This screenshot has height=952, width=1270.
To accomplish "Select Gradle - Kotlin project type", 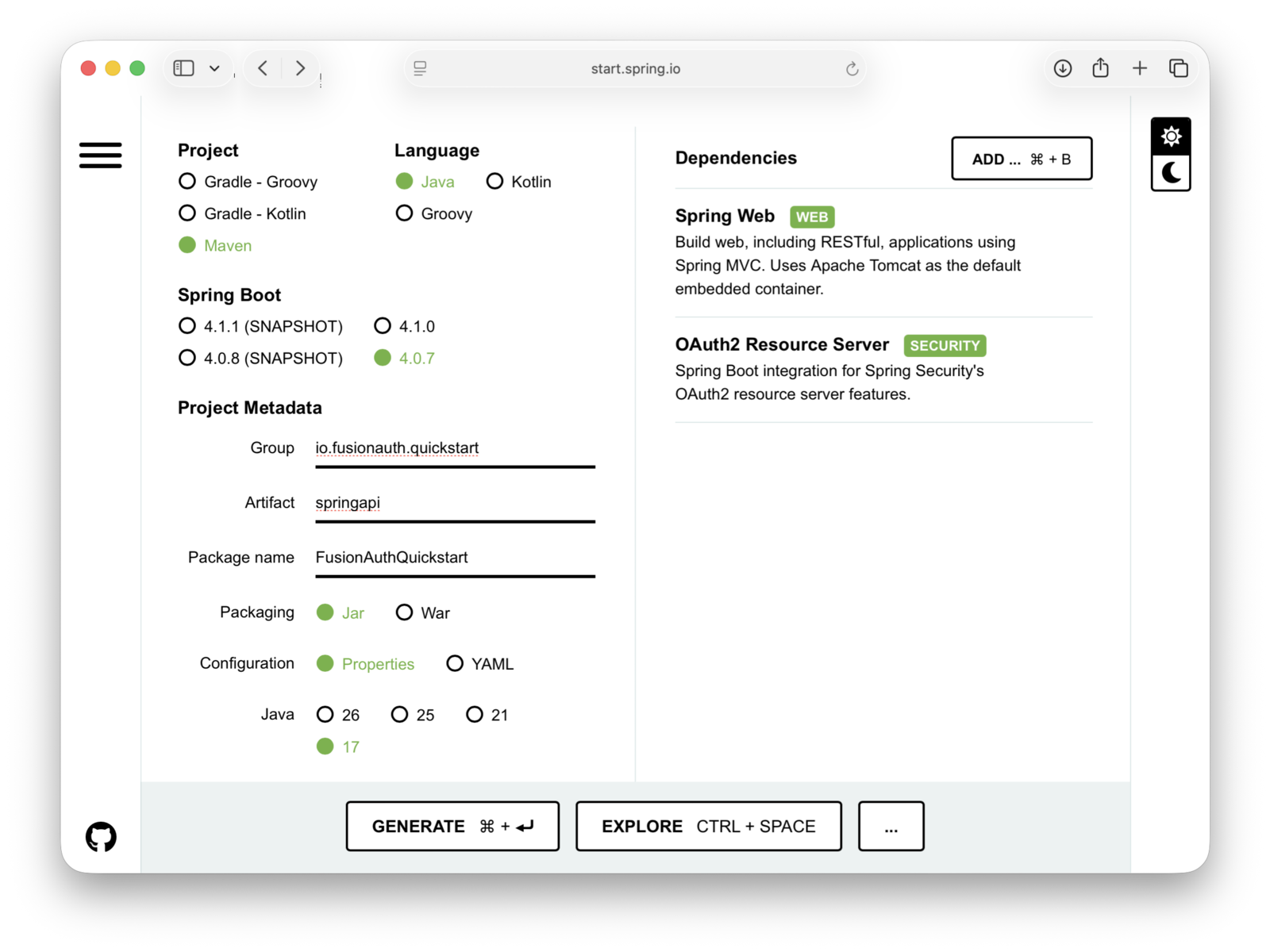I will point(243,213).
